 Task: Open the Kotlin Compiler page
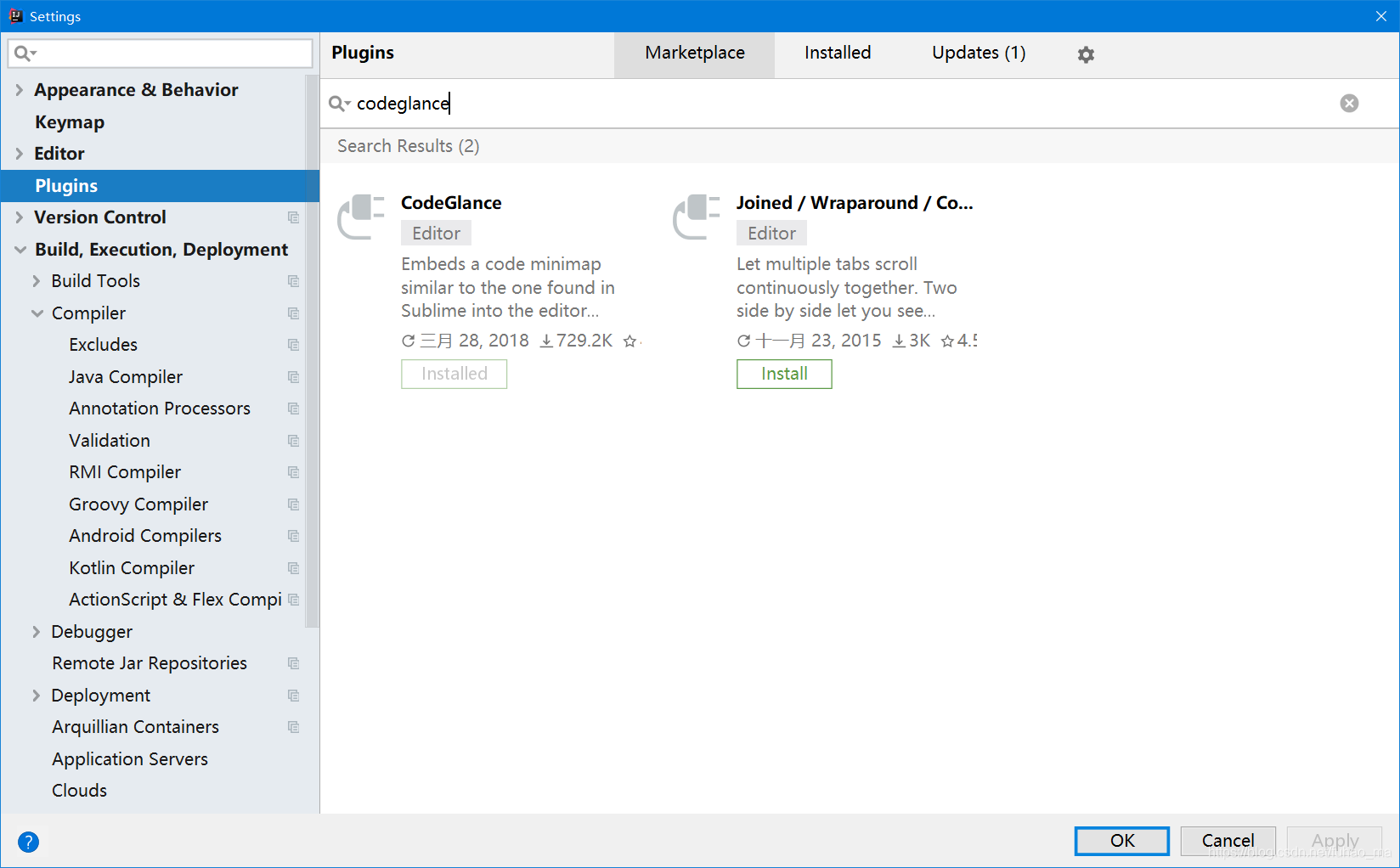[x=132, y=568]
